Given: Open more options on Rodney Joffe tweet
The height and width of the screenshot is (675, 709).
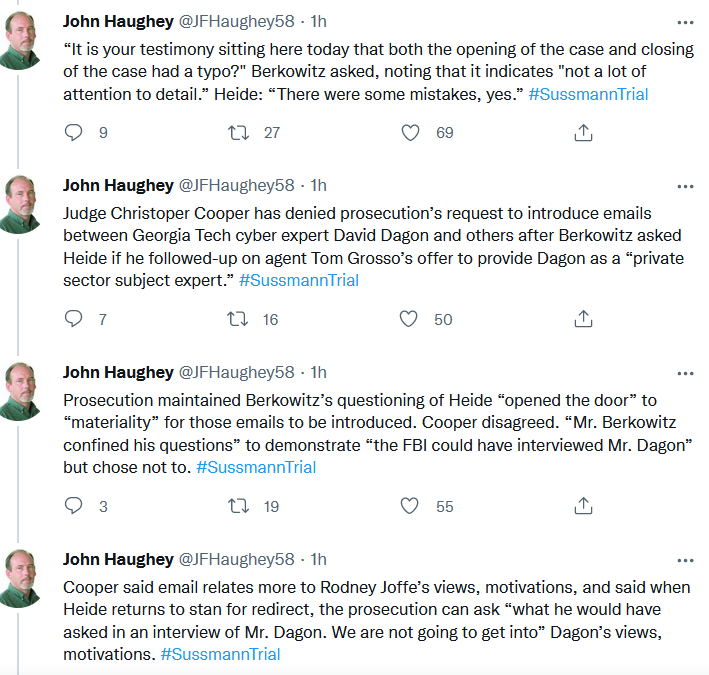Looking at the screenshot, I should click(684, 560).
